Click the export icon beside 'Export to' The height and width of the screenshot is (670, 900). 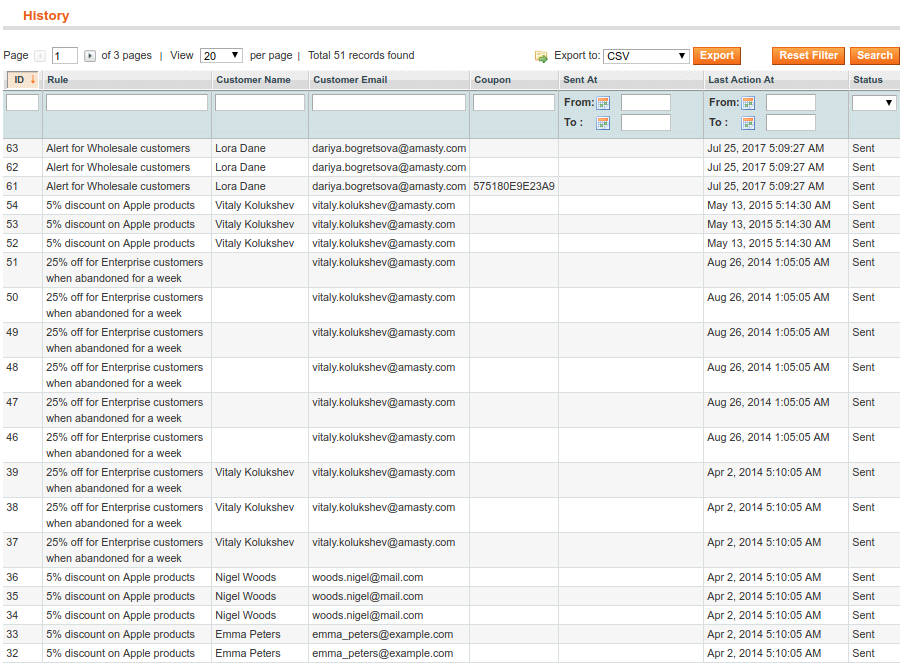[541, 56]
